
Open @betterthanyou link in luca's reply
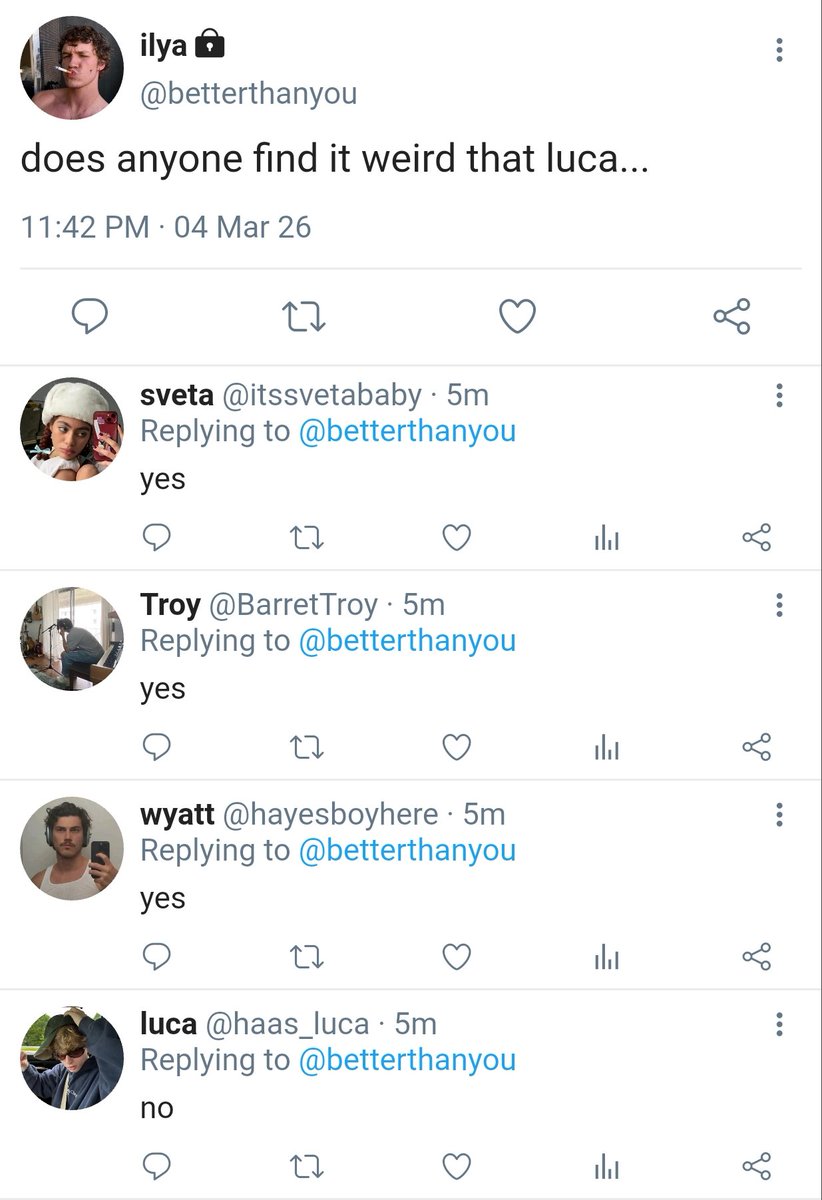[x=407, y=1059]
